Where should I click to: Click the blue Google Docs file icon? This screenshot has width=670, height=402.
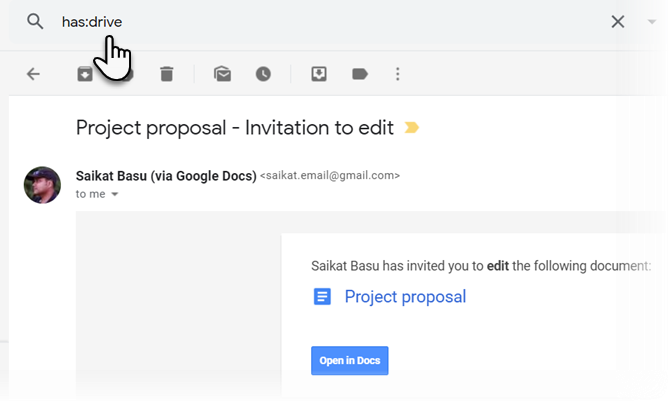322,297
